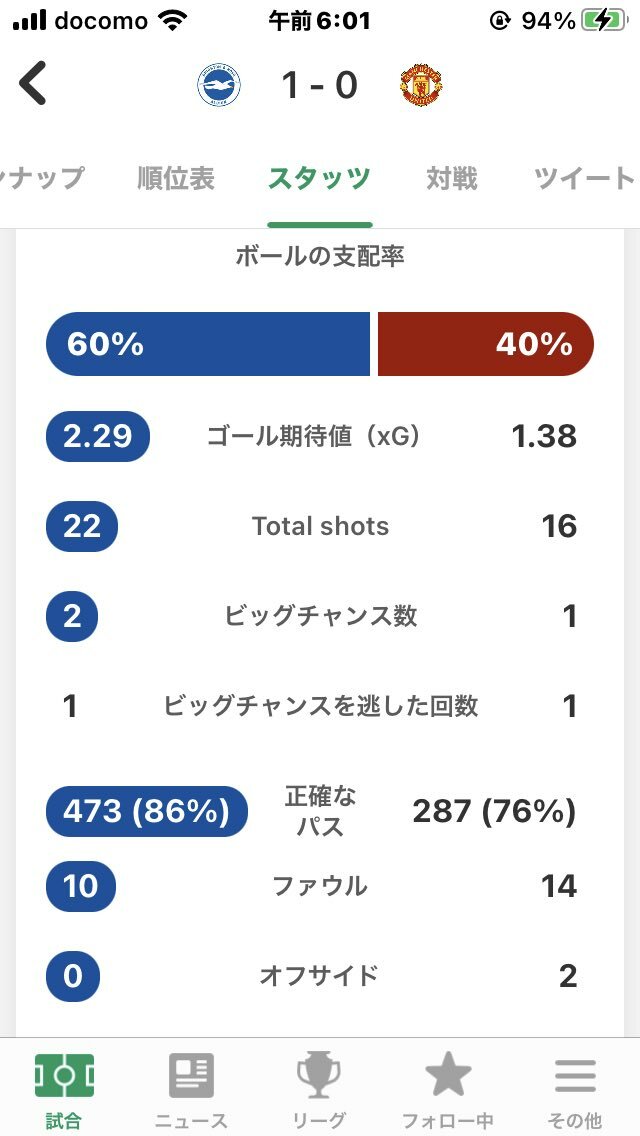Open the リーグ trophy icon

tap(319, 1076)
